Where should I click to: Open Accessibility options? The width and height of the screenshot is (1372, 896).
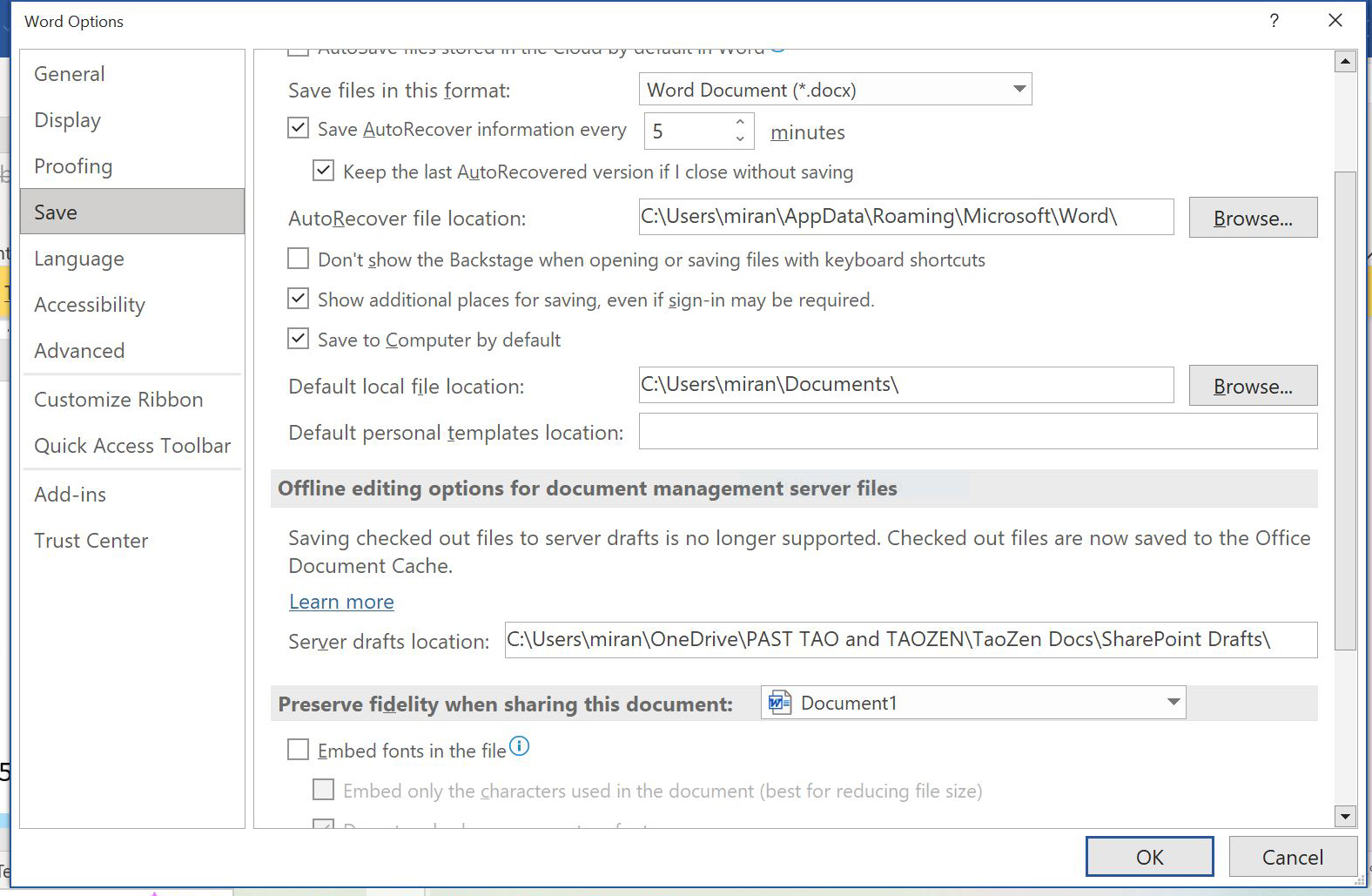[x=132, y=305]
